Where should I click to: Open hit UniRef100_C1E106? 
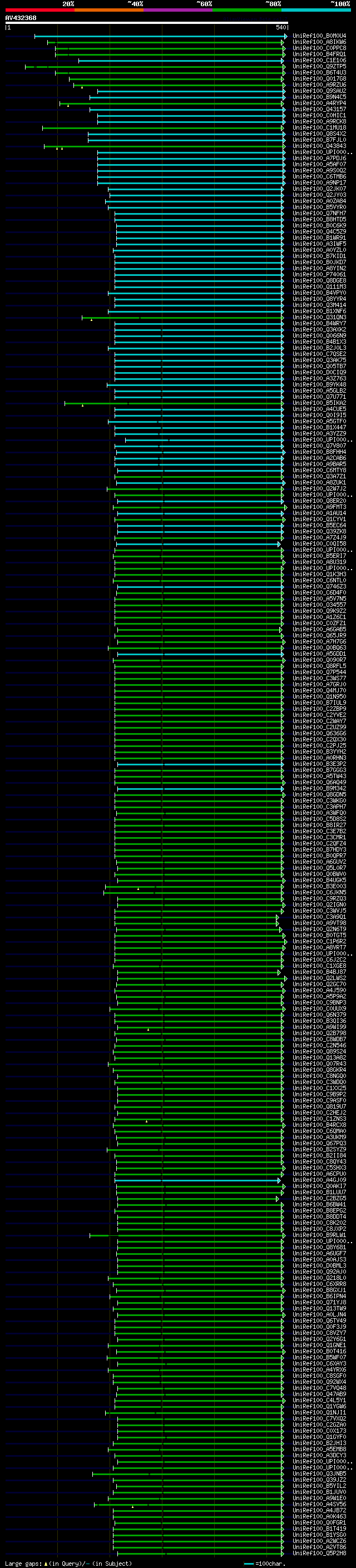(x=319, y=60)
